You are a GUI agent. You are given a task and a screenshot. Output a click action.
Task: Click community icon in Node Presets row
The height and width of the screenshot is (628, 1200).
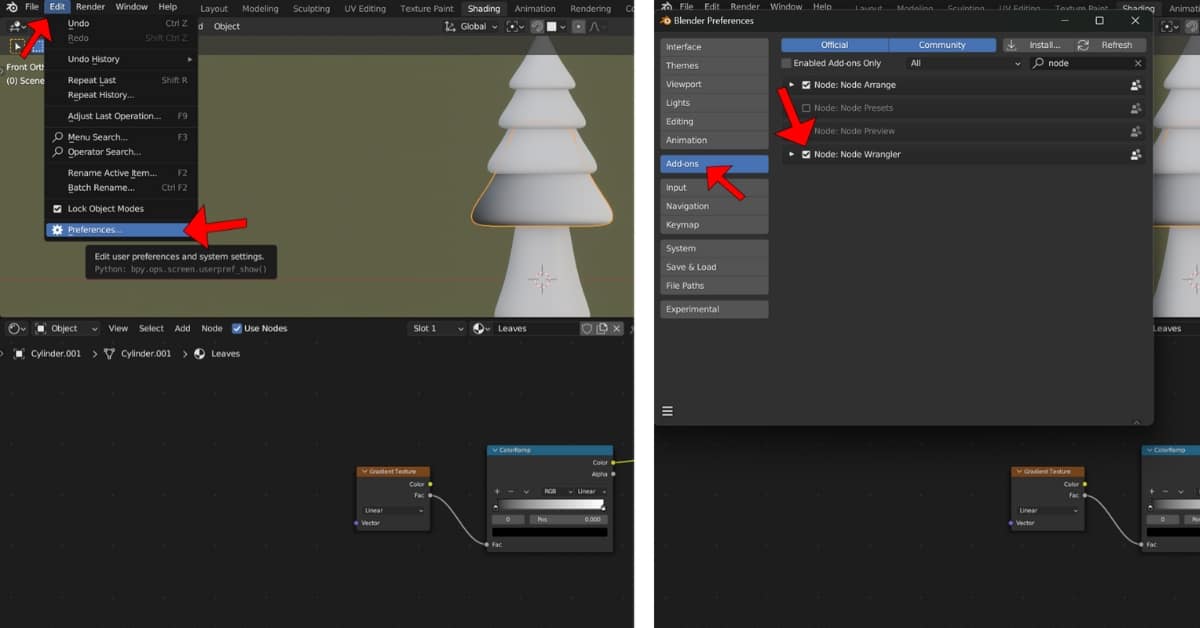pos(1136,108)
